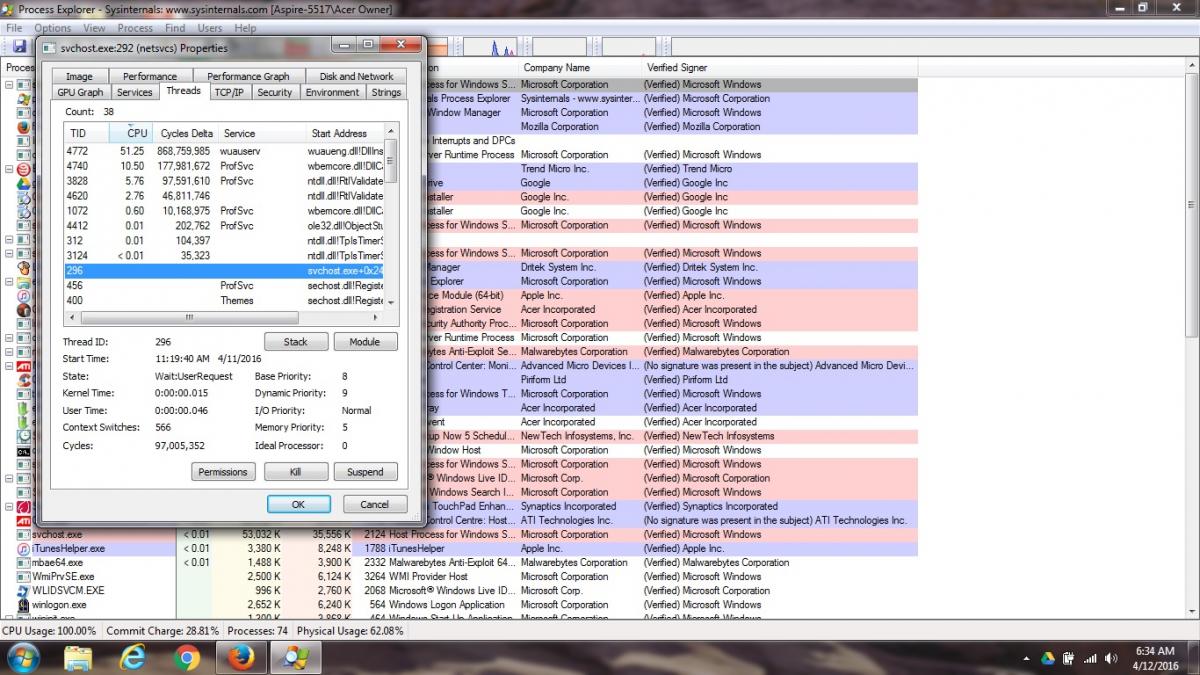Click the CPU Usage status bar entry
This screenshot has width=1200, height=675.
point(50,631)
